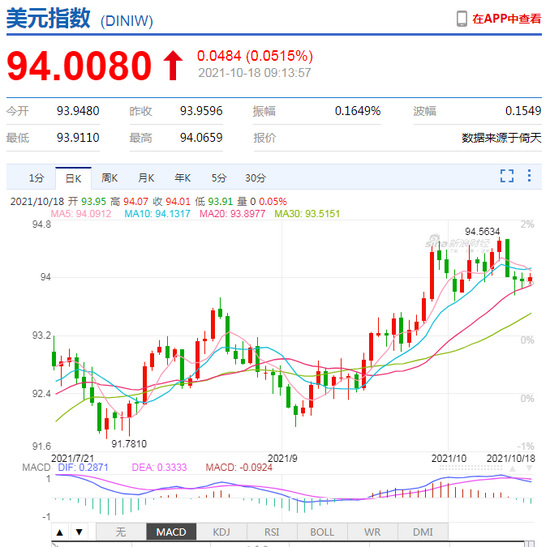Click the change value 0.0484 (0.0515%)
The image size is (550, 547).
tap(255, 56)
